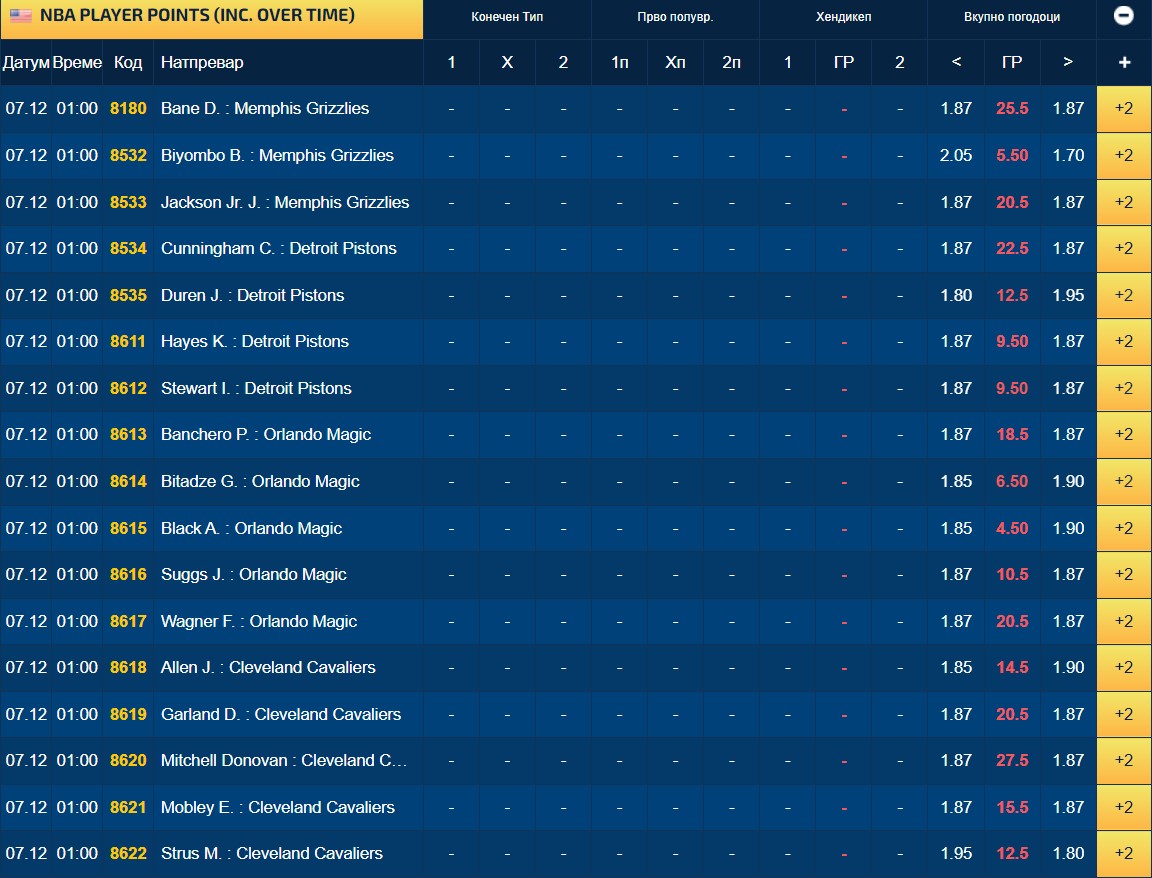Viewport: 1152px width, 878px height.
Task: Choose over 1.87 for Cunningham C.
Action: [1068, 248]
